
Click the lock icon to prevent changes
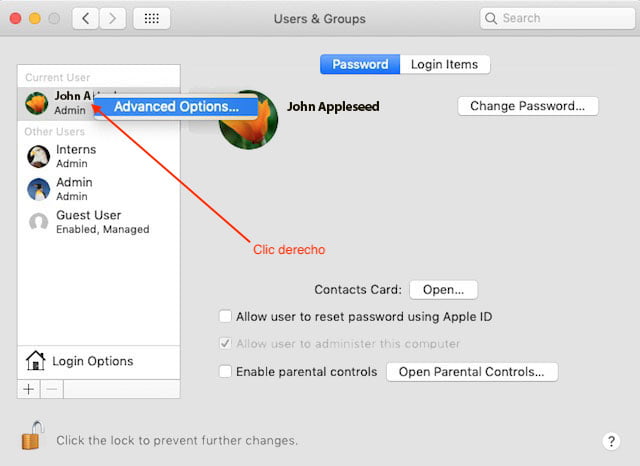(x=33, y=436)
